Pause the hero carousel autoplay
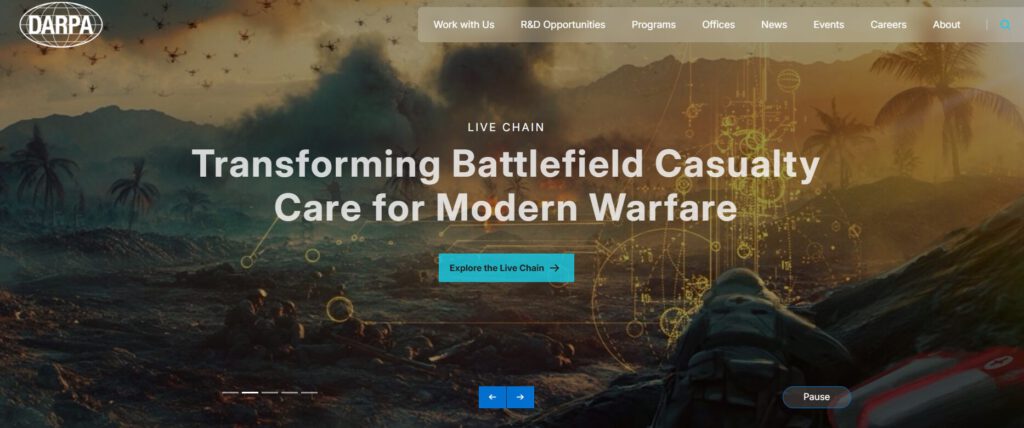1024x428 pixels. coord(816,397)
